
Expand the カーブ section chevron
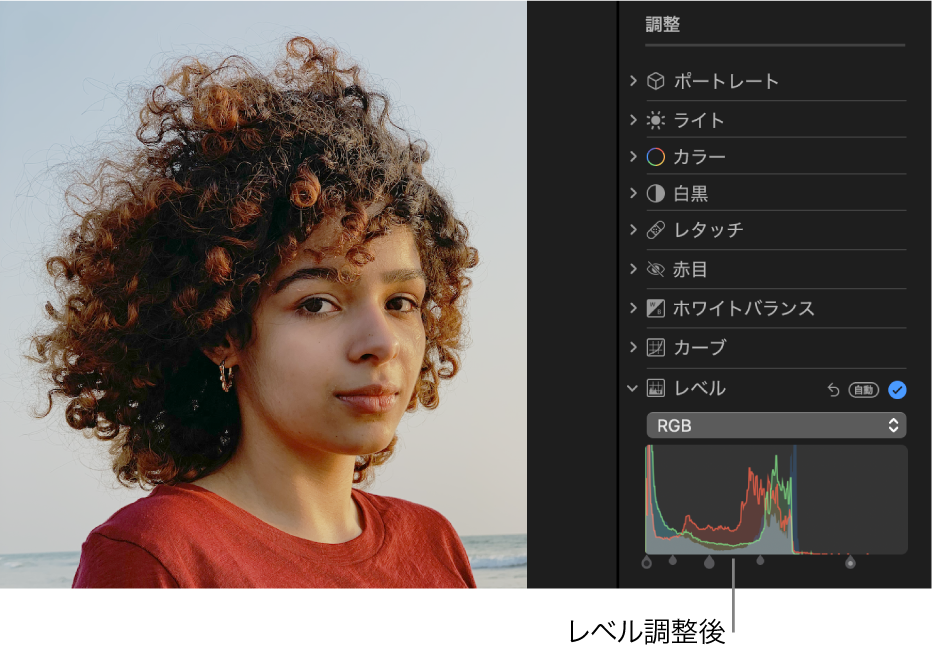633,347
